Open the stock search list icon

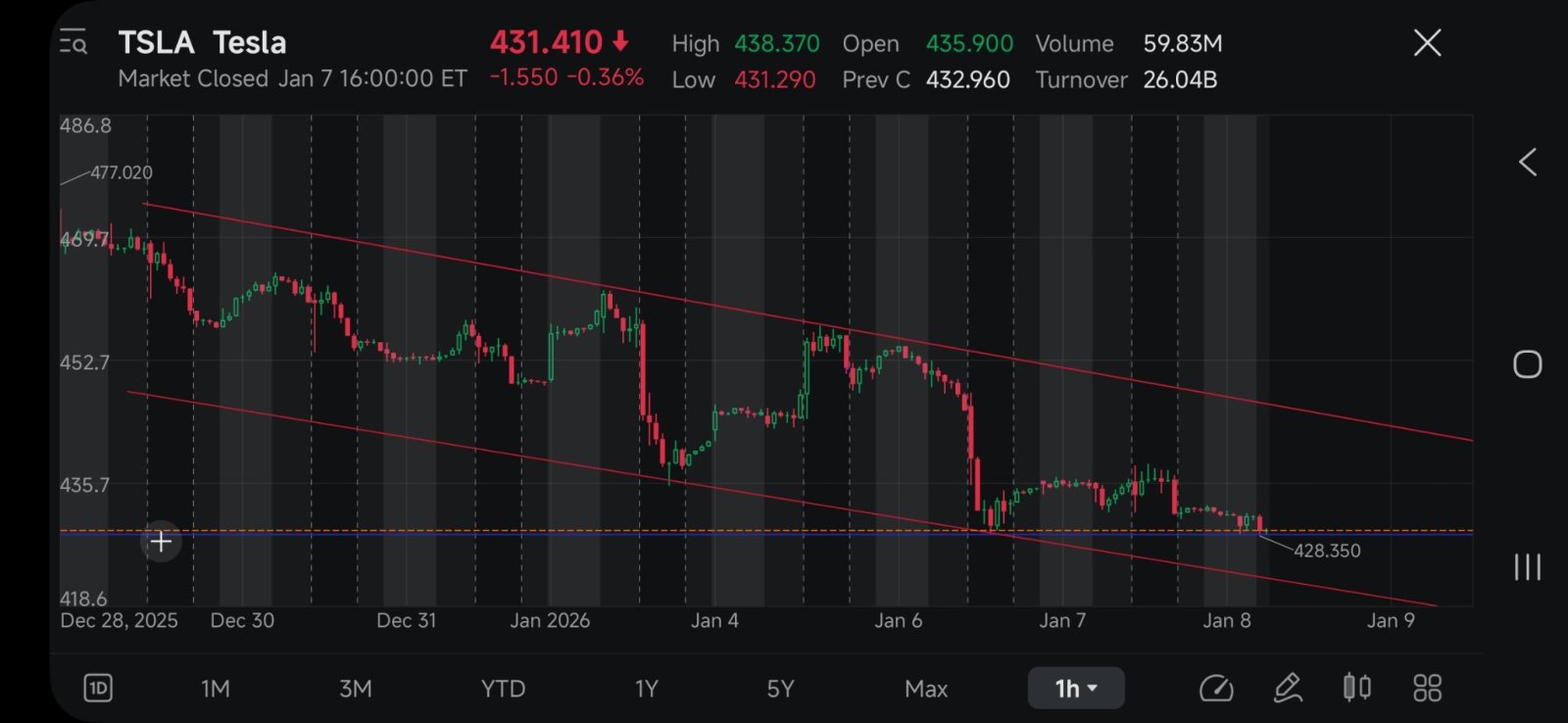[x=73, y=42]
